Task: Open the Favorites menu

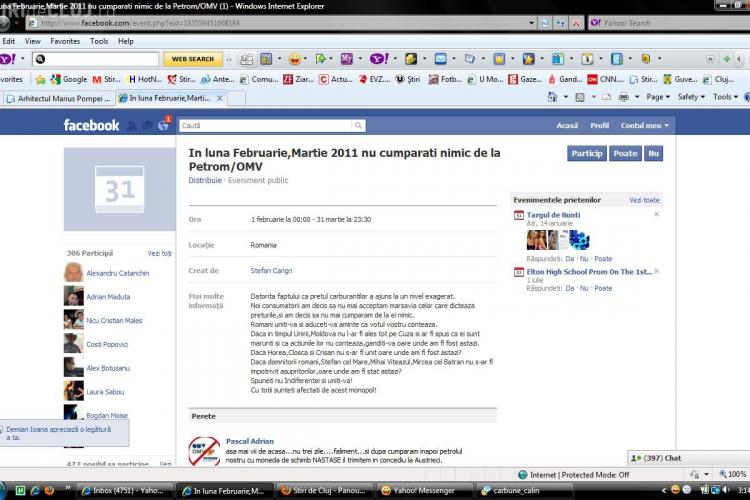Action: pos(65,41)
